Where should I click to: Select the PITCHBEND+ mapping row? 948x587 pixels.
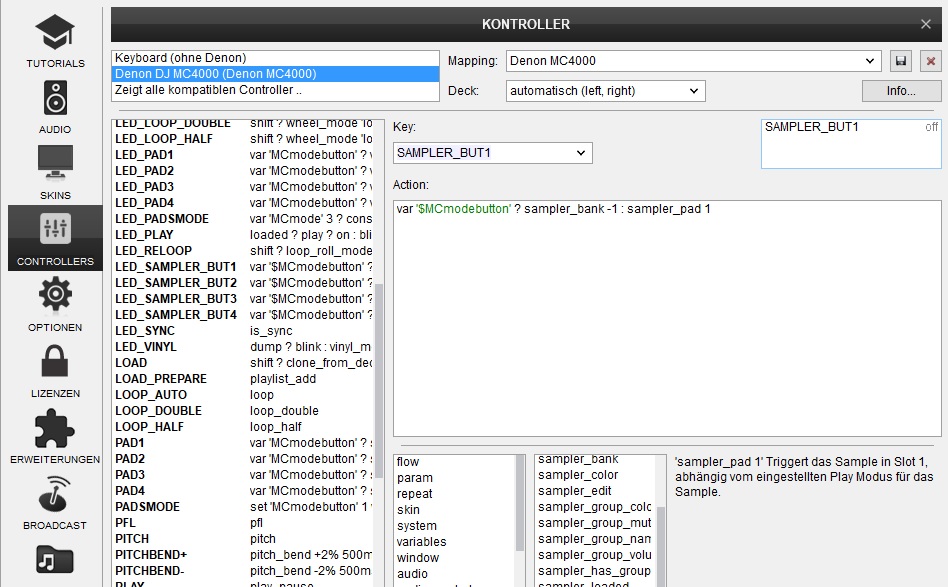(244, 556)
